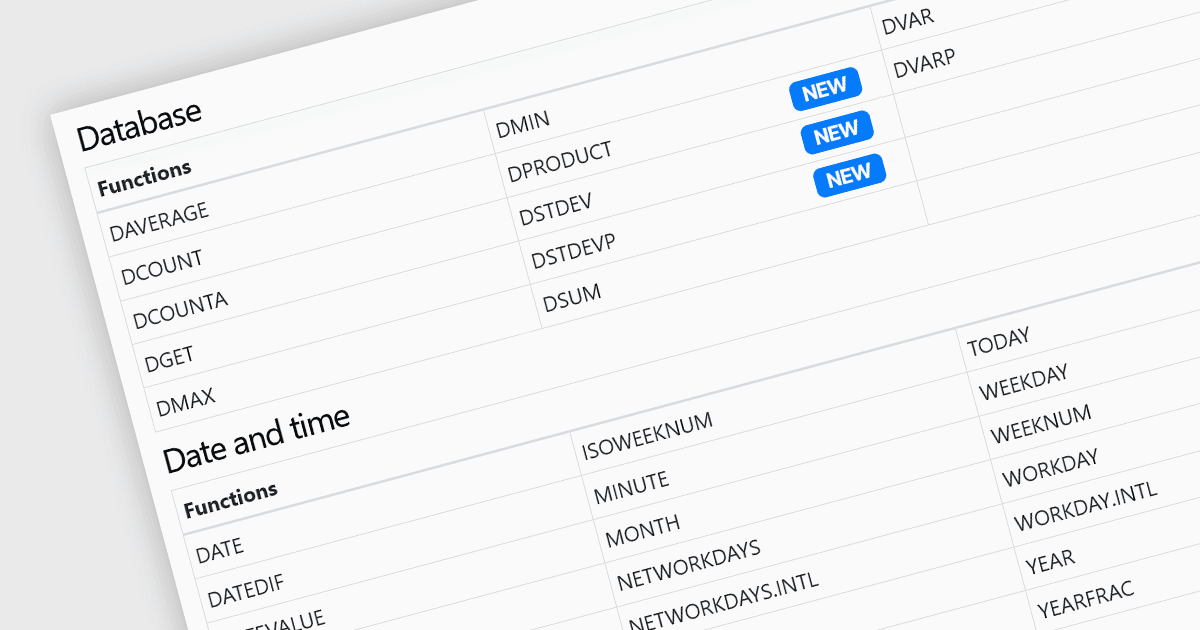This screenshot has width=1200, height=630.
Task: Click the DVARP function name
Action: 925,64
